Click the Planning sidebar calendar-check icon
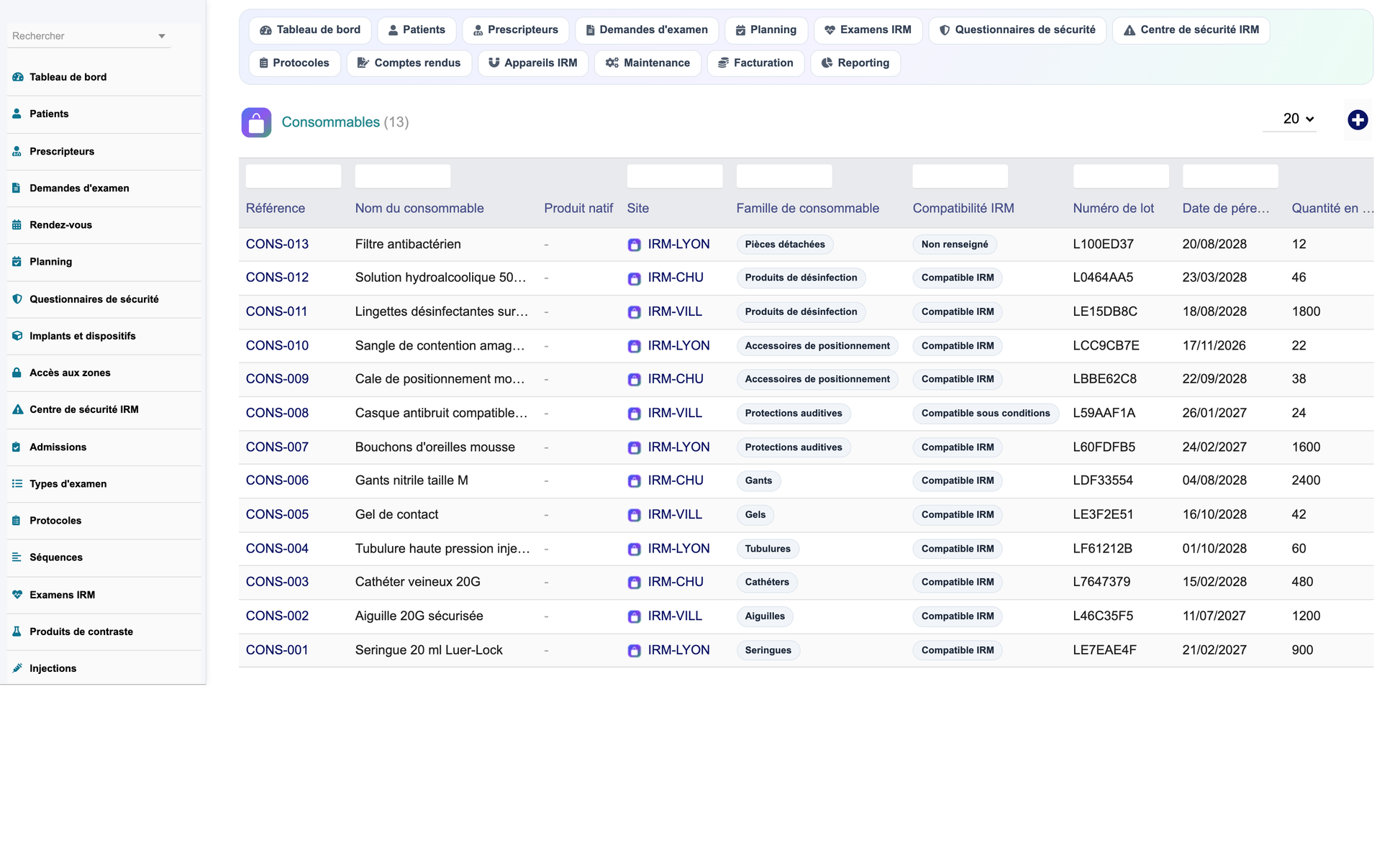This screenshot has width=1400, height=866. tap(17, 262)
